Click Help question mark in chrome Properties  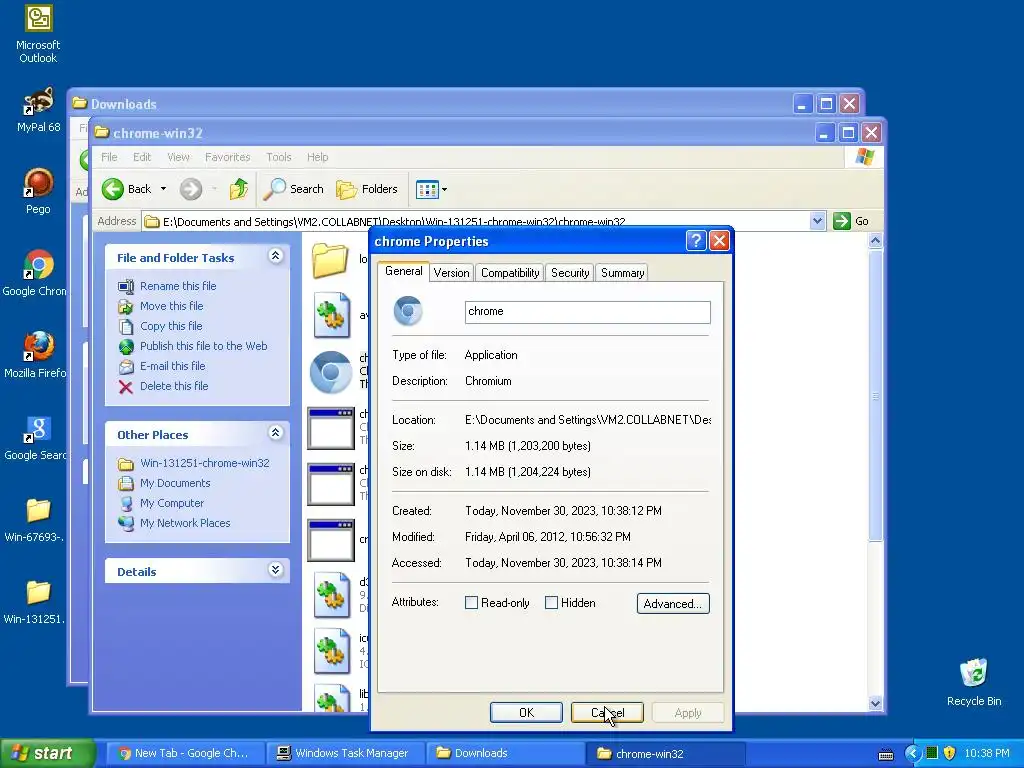(696, 241)
